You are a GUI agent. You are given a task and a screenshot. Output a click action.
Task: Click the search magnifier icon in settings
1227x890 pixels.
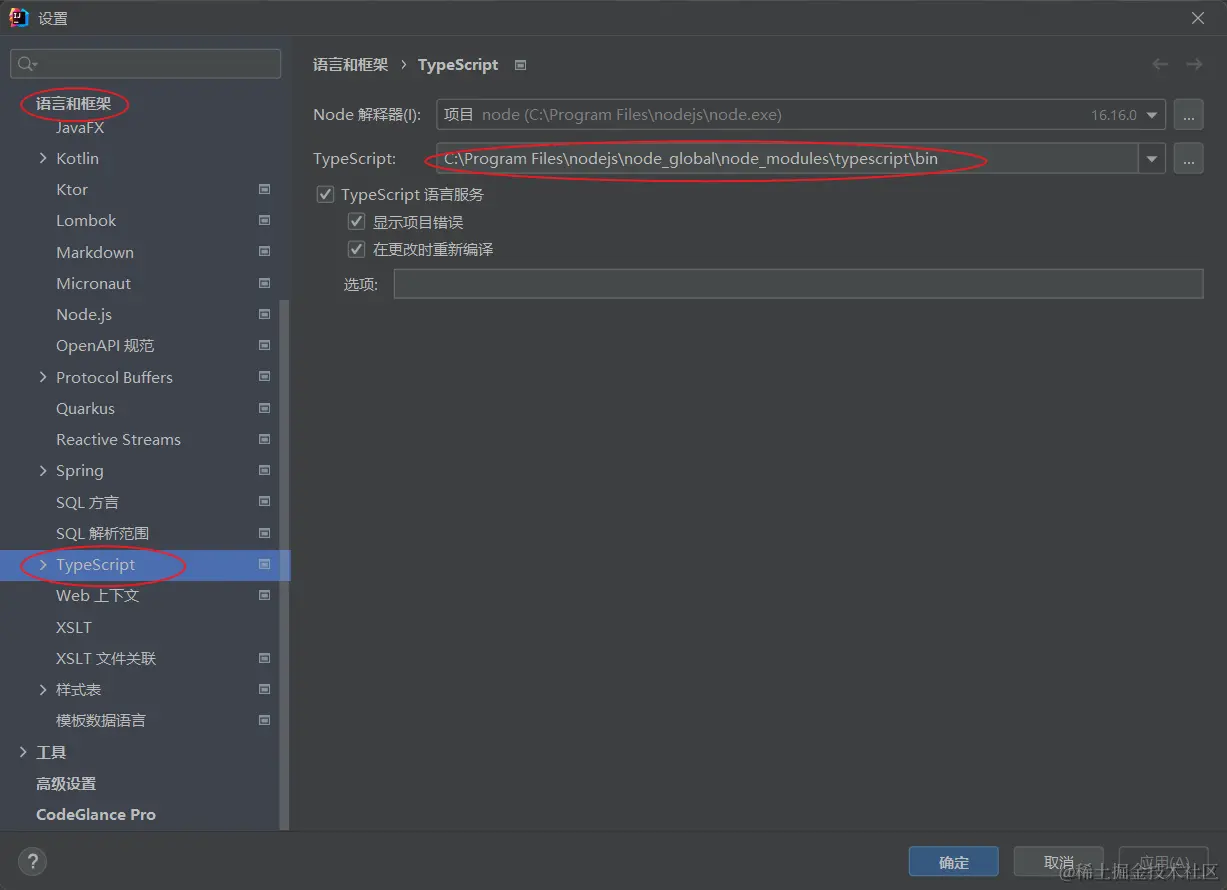26,64
